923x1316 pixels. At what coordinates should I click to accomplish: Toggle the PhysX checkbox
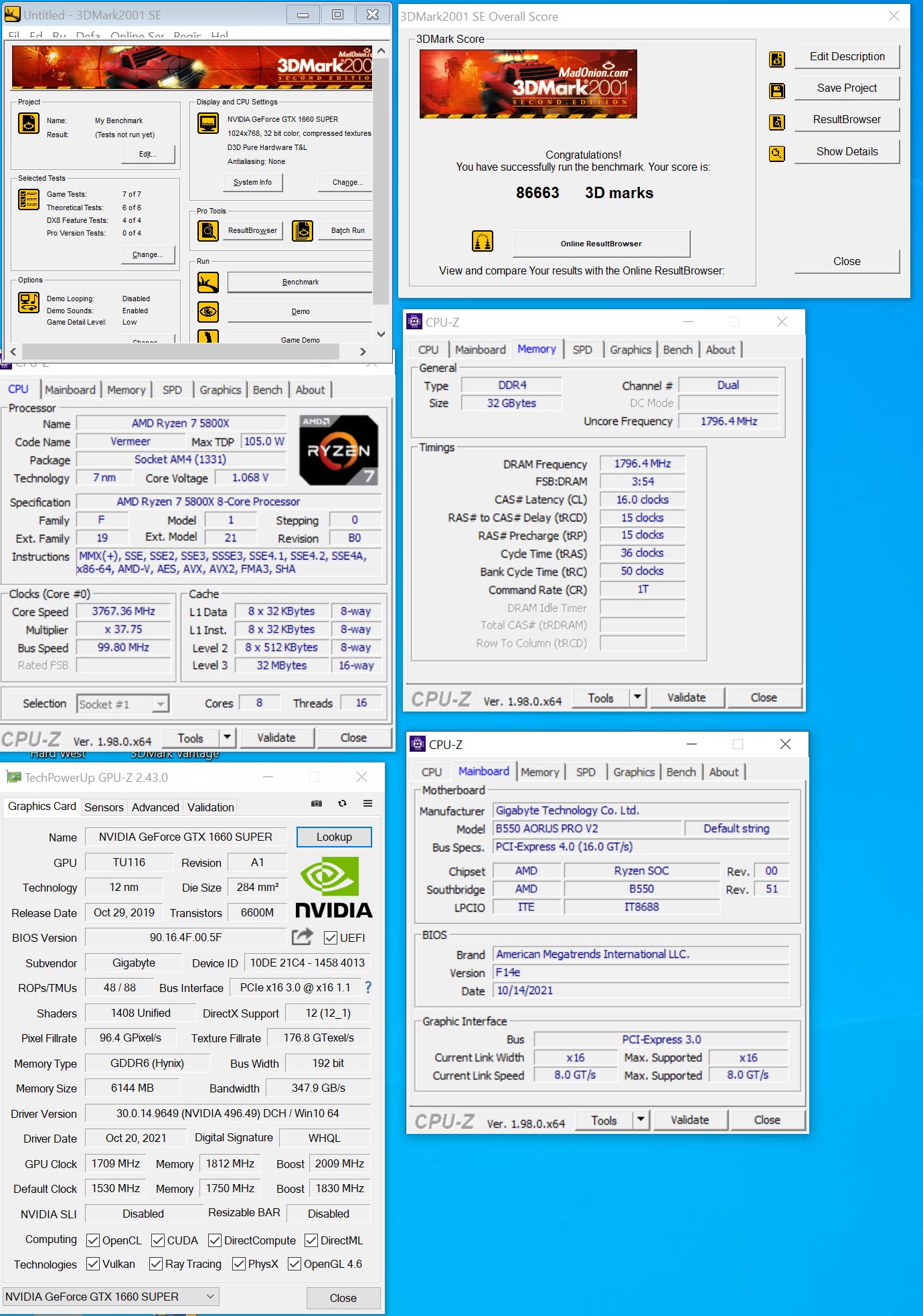(239, 1264)
